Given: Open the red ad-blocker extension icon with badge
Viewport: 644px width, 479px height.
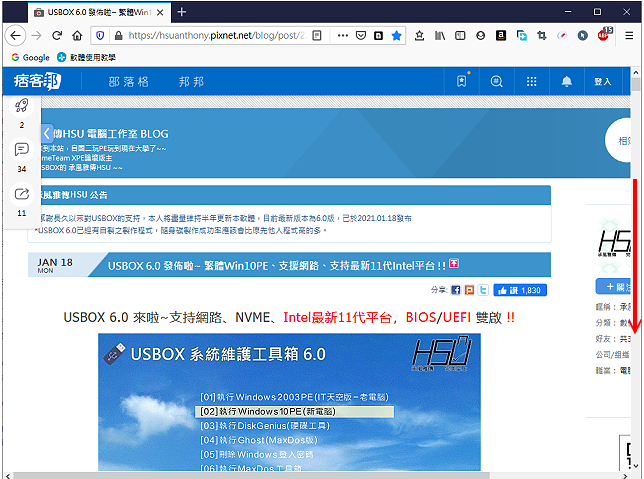Looking at the screenshot, I should pos(604,35).
